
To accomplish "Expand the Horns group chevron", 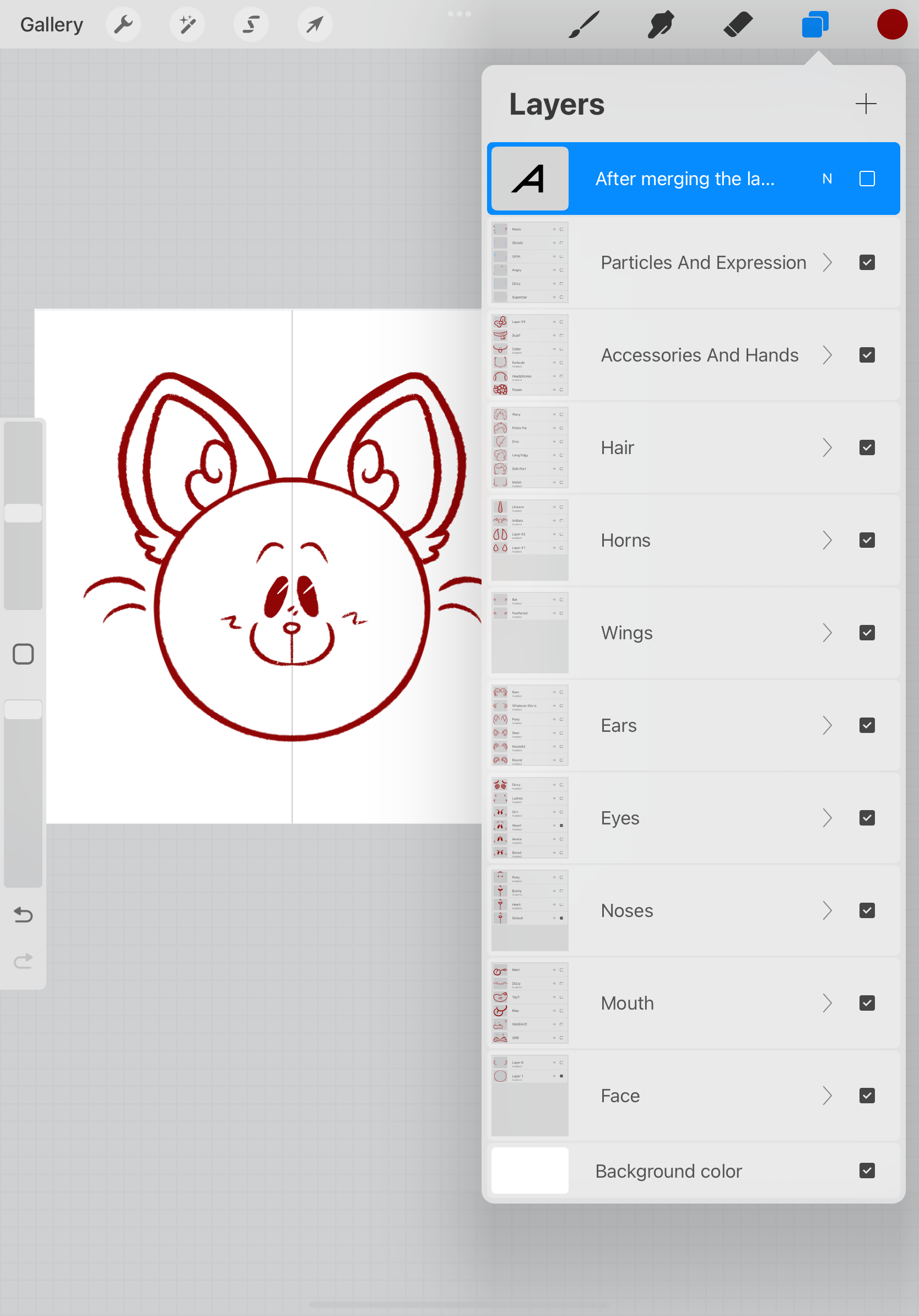I will 827,540.
